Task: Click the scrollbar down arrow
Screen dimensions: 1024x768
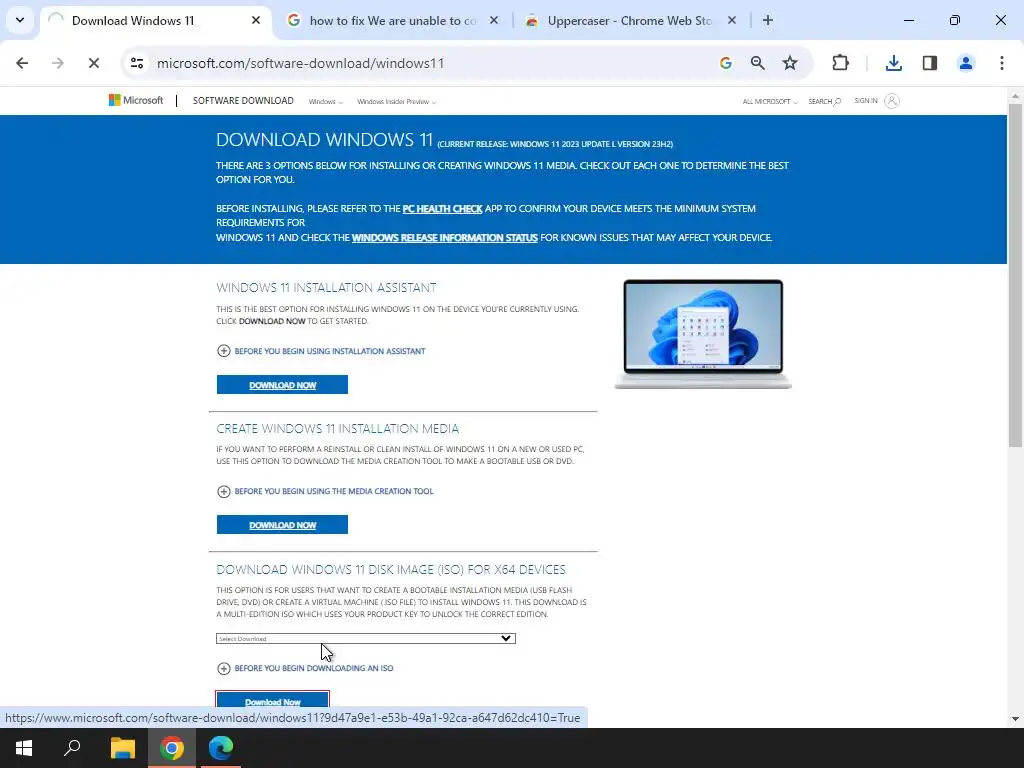Action: click(x=1015, y=719)
